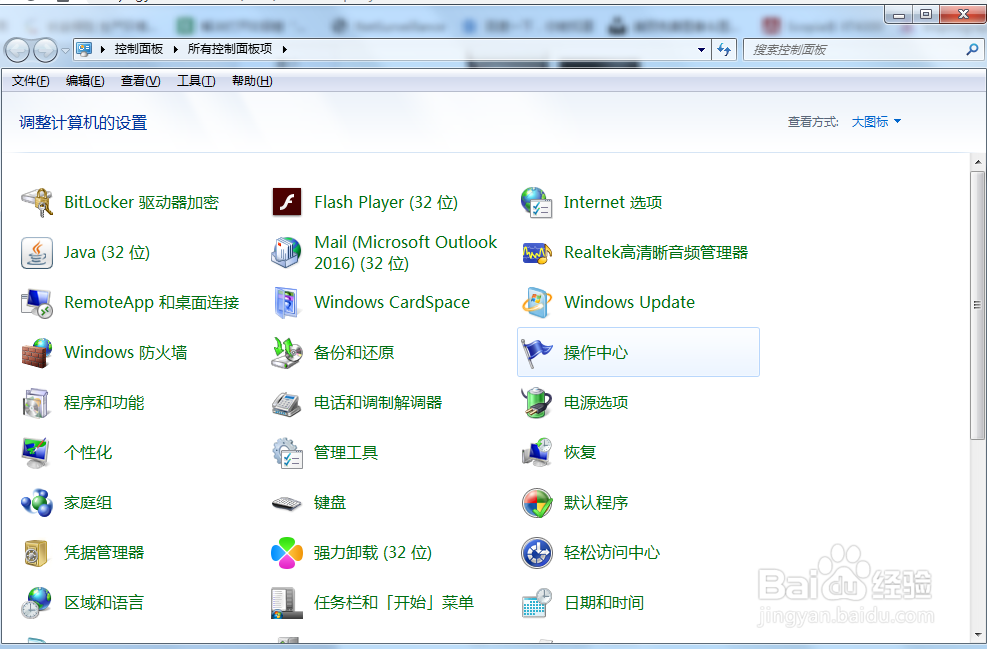Open 轻松访问中心 icon
987x649 pixels.
pos(536,553)
